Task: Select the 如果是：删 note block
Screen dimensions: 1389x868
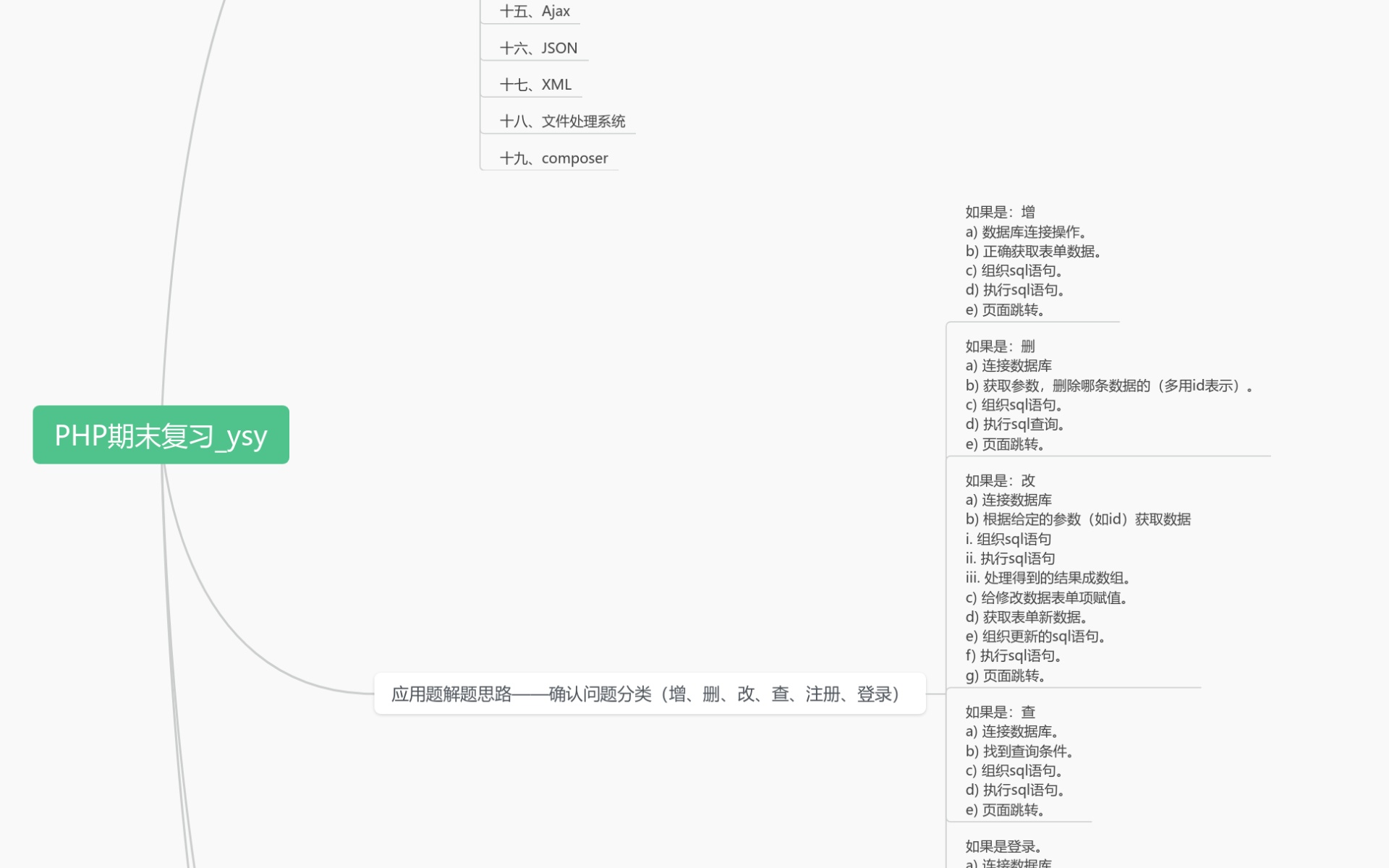Action: point(1000,346)
